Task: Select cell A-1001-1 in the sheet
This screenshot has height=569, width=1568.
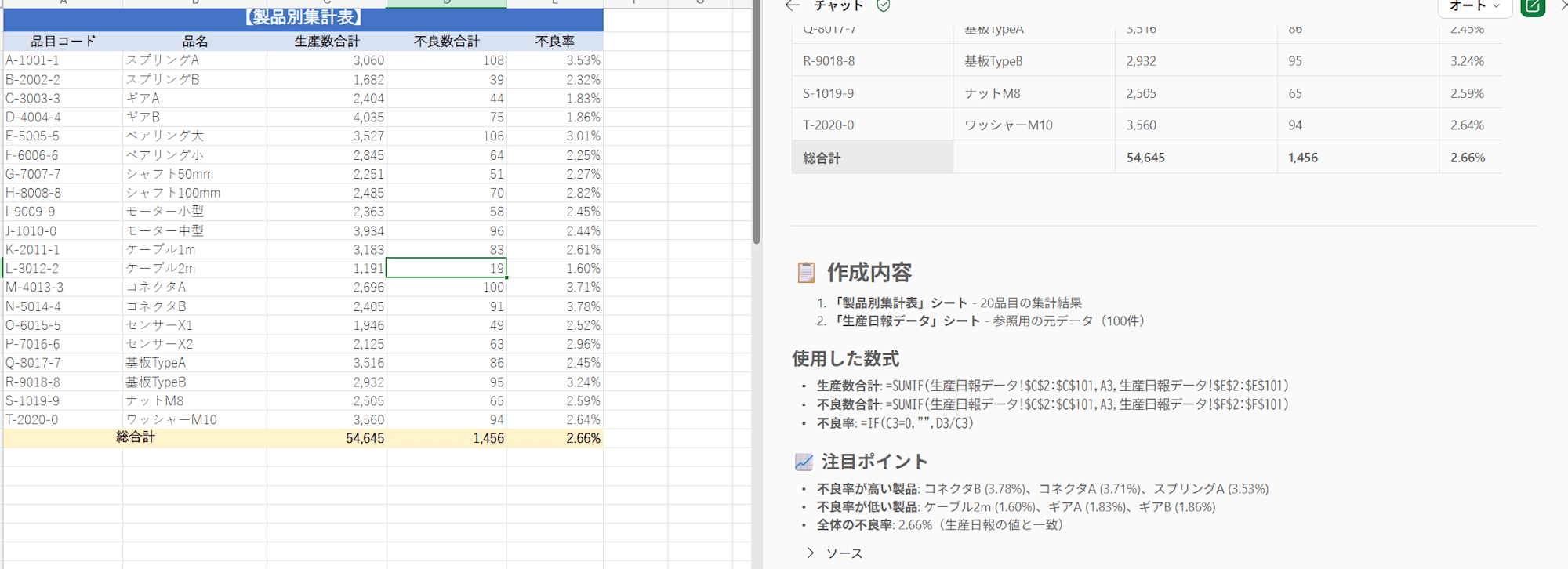Action: pyautogui.click(x=63, y=60)
